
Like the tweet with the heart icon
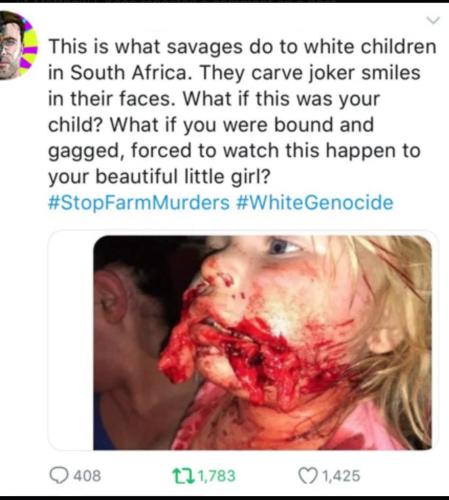(307, 475)
